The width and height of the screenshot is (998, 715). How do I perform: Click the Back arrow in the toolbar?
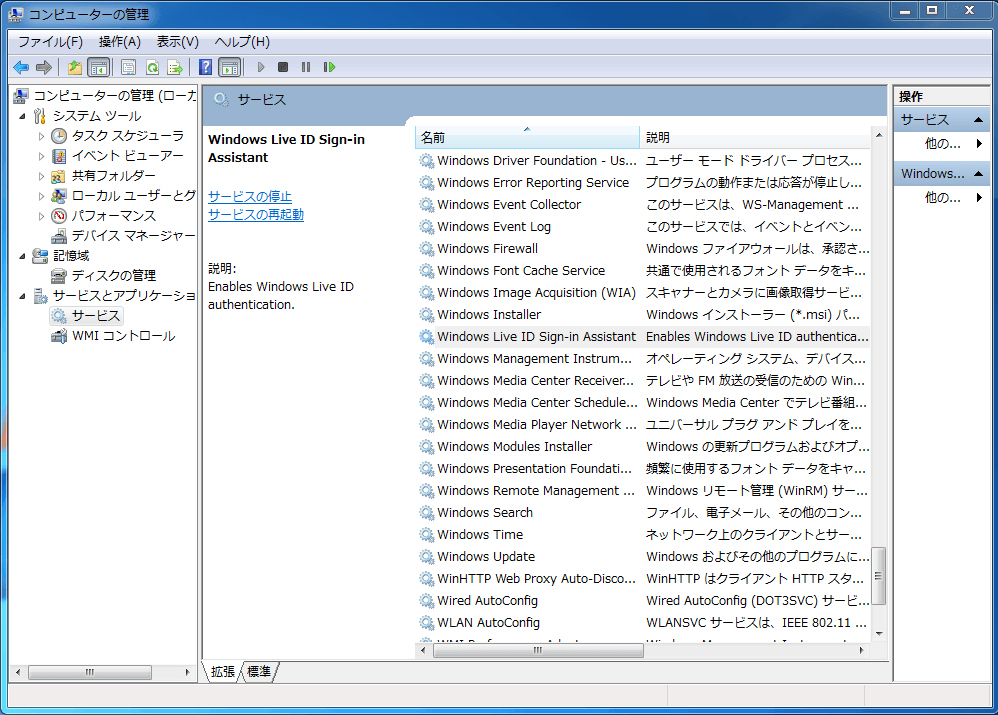tap(21, 67)
